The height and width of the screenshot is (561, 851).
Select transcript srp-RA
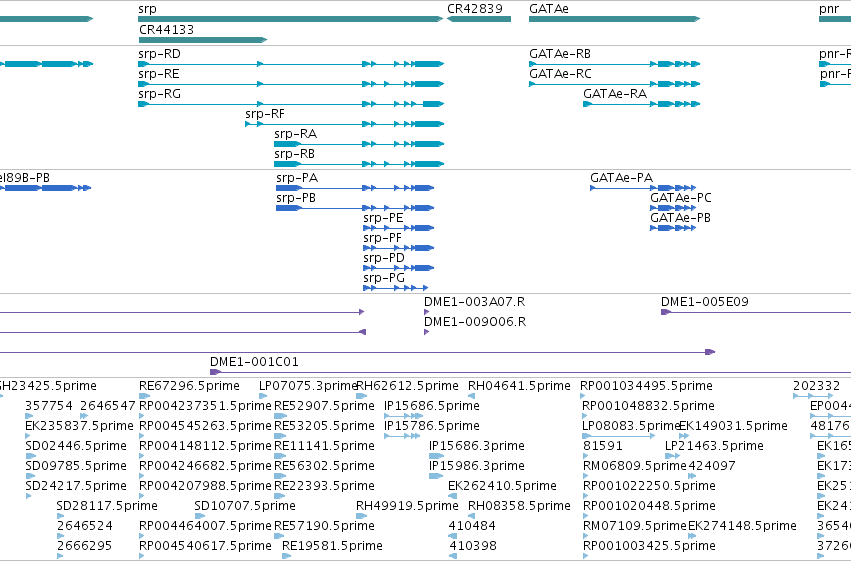[359, 144]
